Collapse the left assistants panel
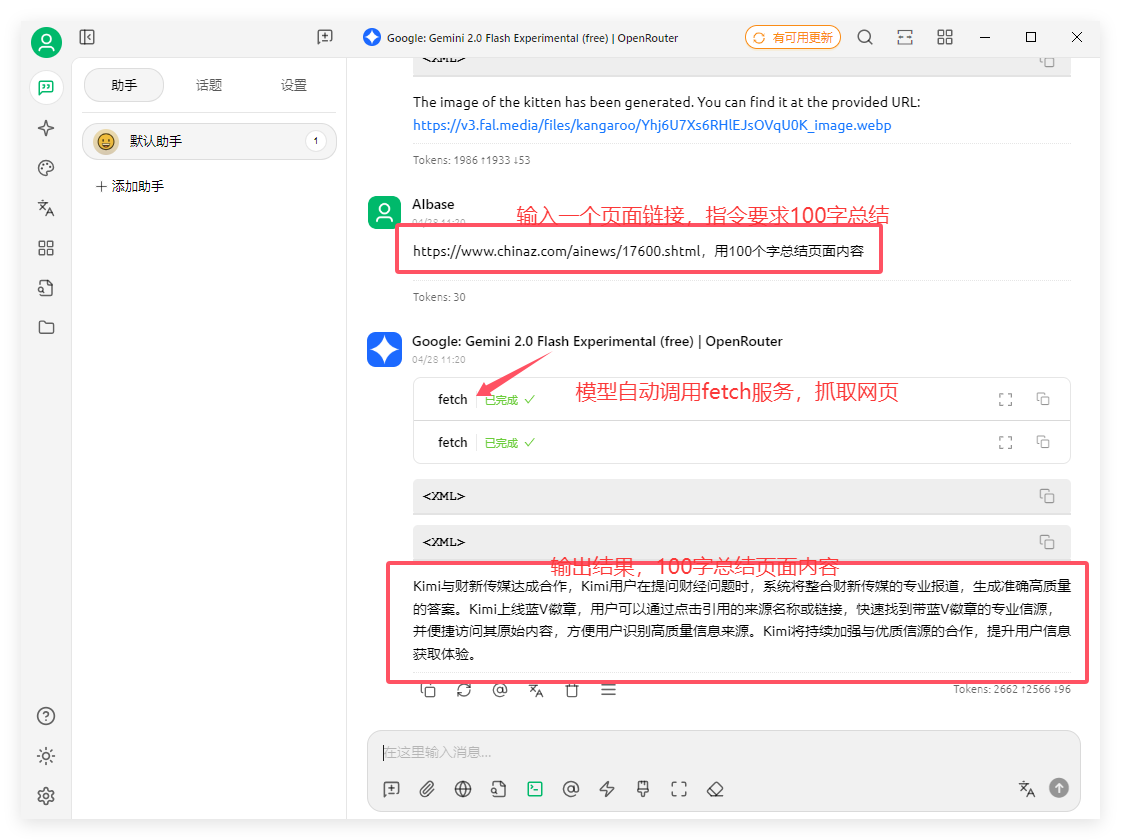 coord(87,37)
